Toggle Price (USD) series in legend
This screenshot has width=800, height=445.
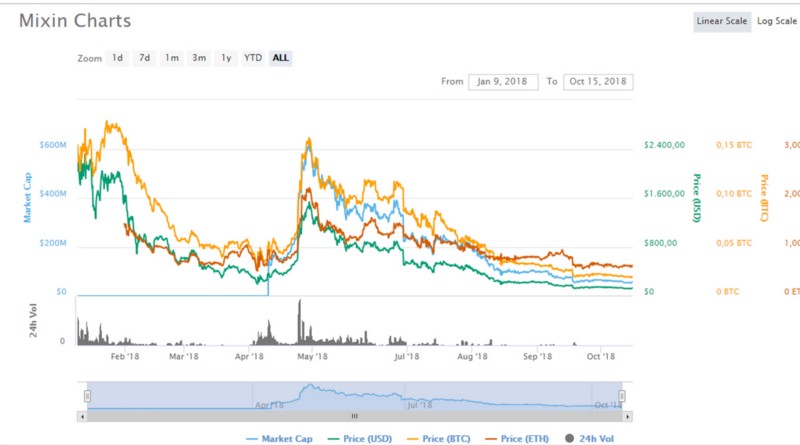pyautogui.click(x=360, y=438)
